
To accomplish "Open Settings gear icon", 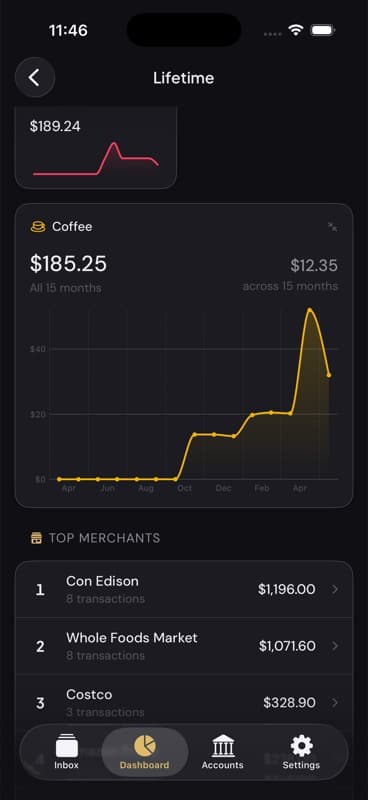I will [301, 752].
